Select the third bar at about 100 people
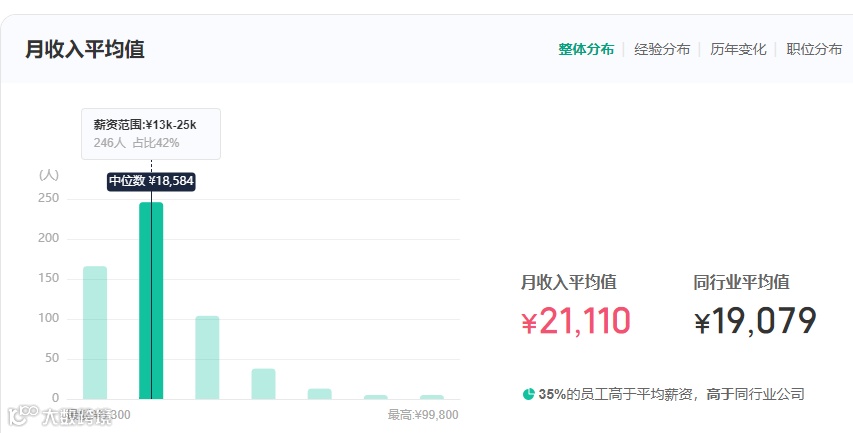 tap(207, 357)
